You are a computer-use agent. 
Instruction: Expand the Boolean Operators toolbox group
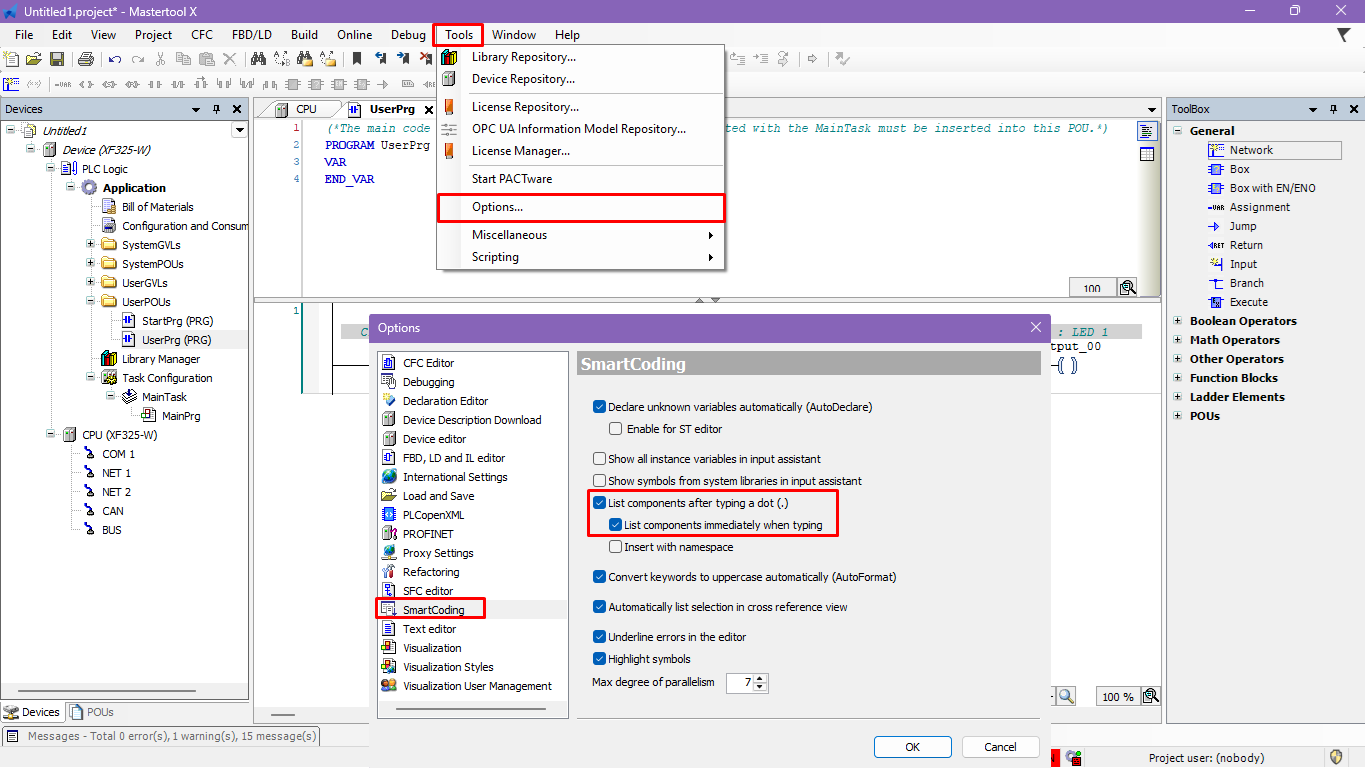point(1177,321)
